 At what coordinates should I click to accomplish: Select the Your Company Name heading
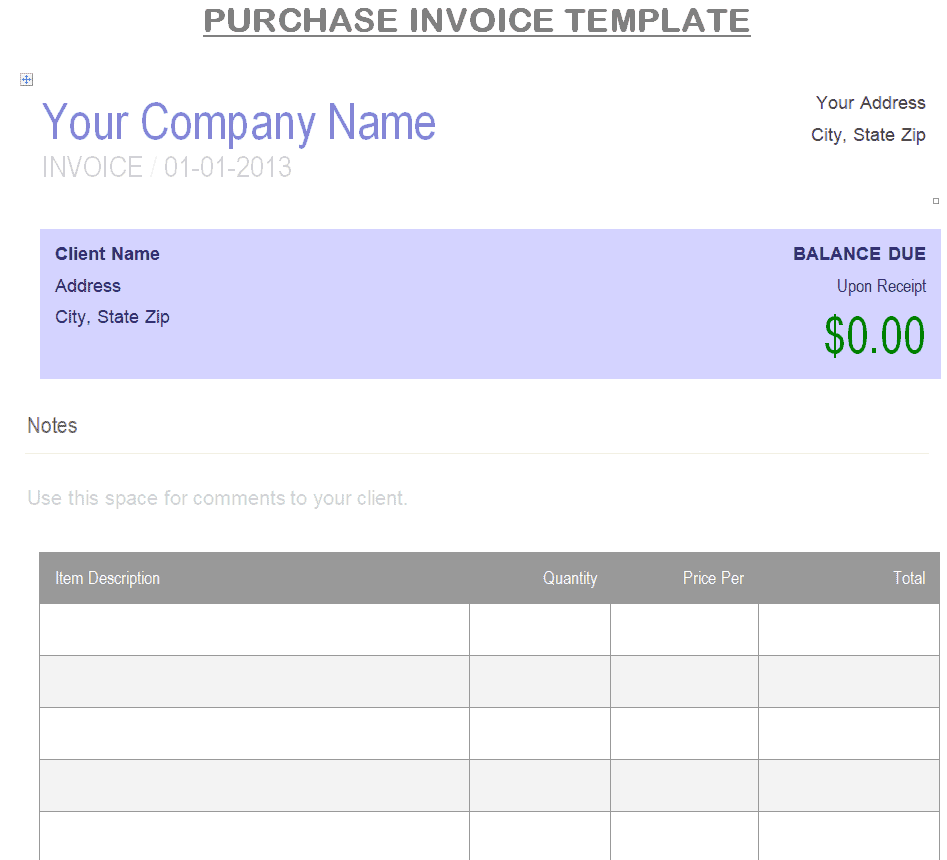[239, 123]
